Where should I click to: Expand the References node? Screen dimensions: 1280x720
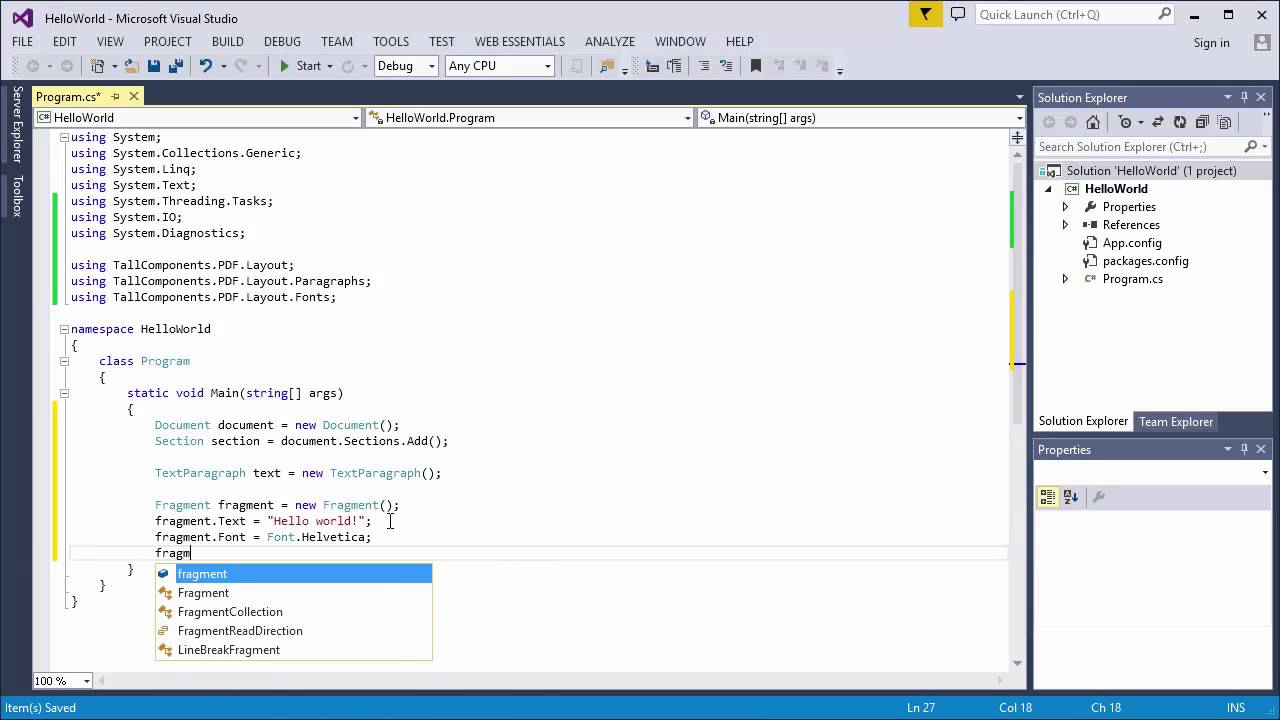(x=1065, y=225)
